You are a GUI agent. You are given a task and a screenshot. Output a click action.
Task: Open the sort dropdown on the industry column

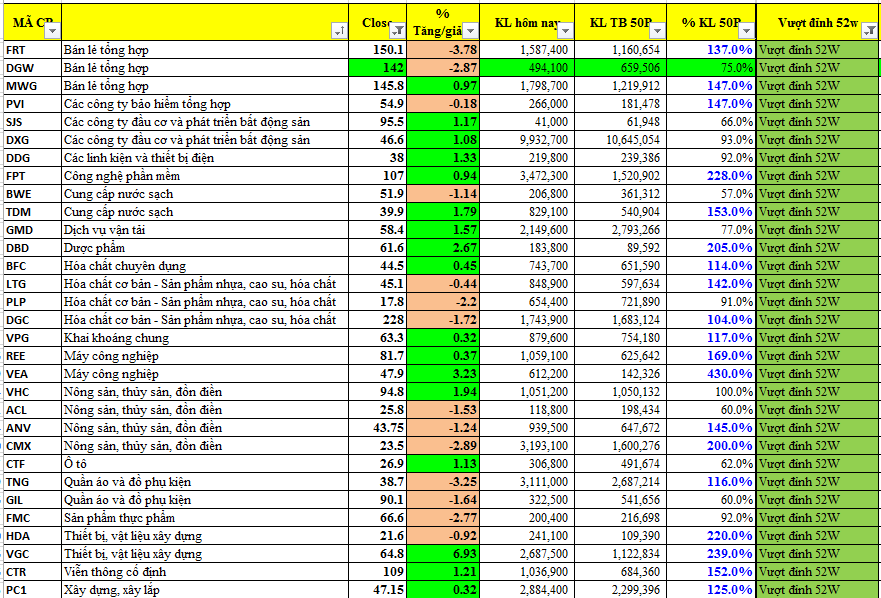point(342,30)
